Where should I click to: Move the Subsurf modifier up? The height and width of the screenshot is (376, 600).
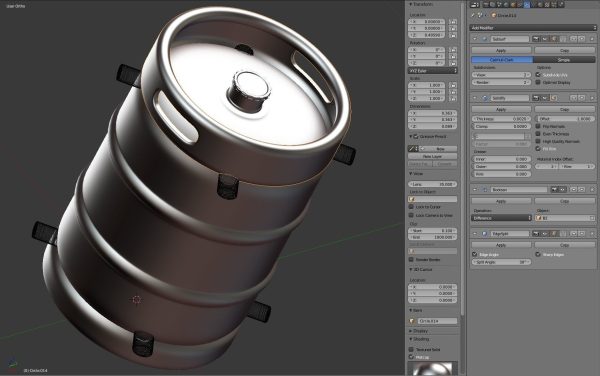573,39
